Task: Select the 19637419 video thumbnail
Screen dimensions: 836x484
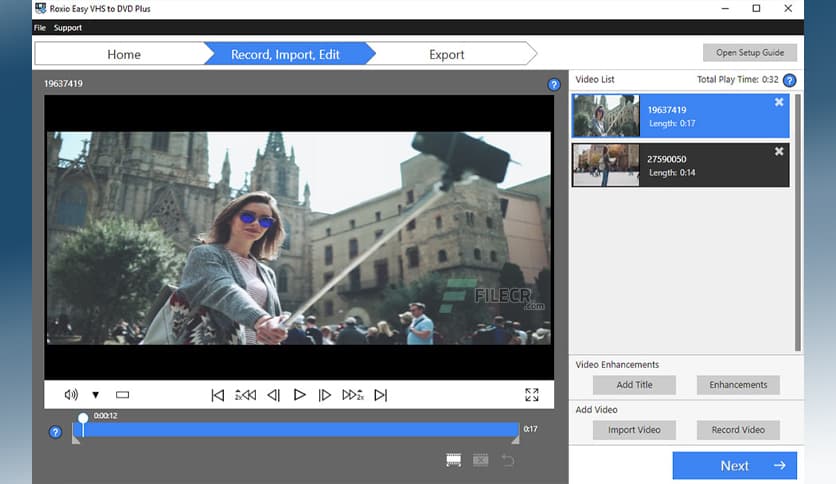Action: point(606,116)
